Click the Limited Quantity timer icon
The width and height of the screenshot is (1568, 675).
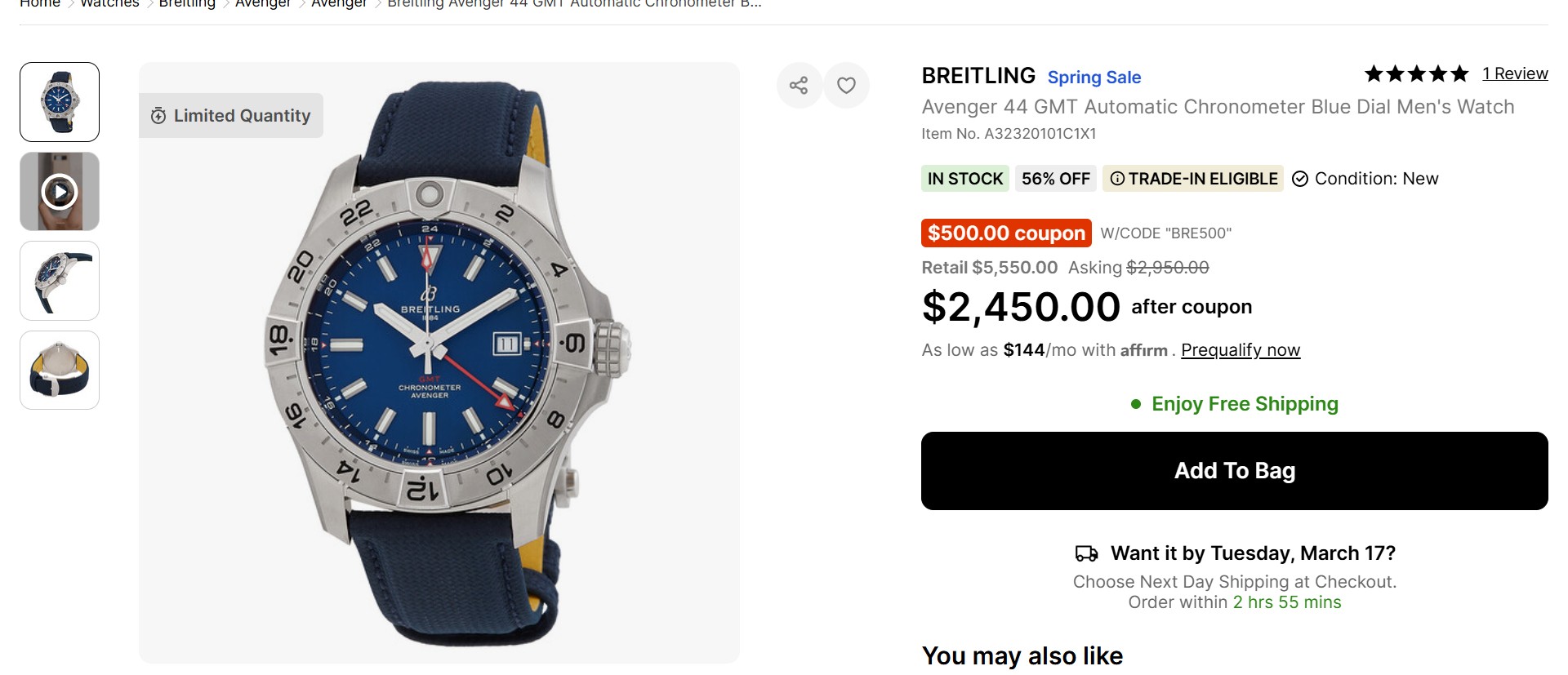click(158, 116)
